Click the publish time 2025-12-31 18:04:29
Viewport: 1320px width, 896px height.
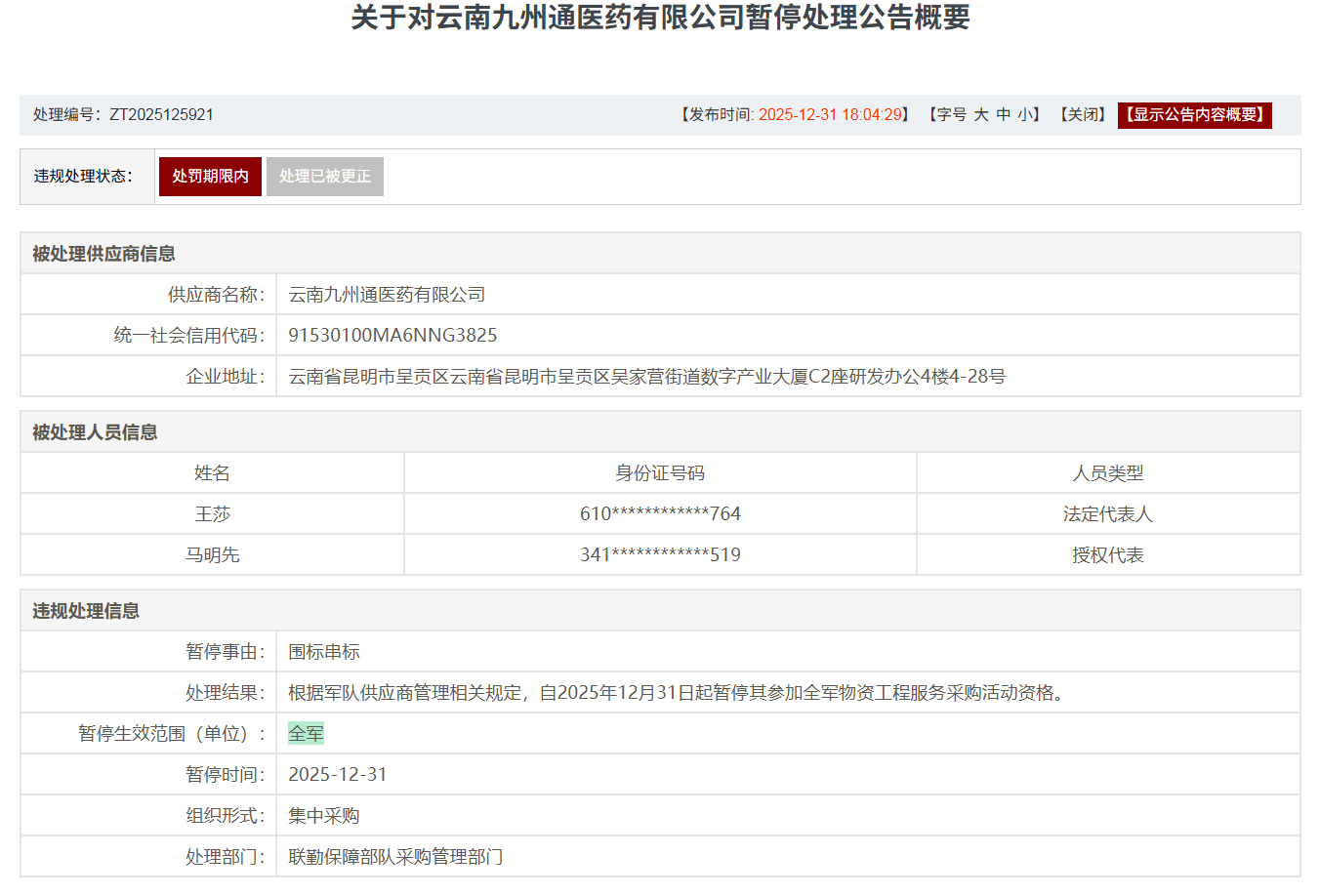(x=830, y=115)
